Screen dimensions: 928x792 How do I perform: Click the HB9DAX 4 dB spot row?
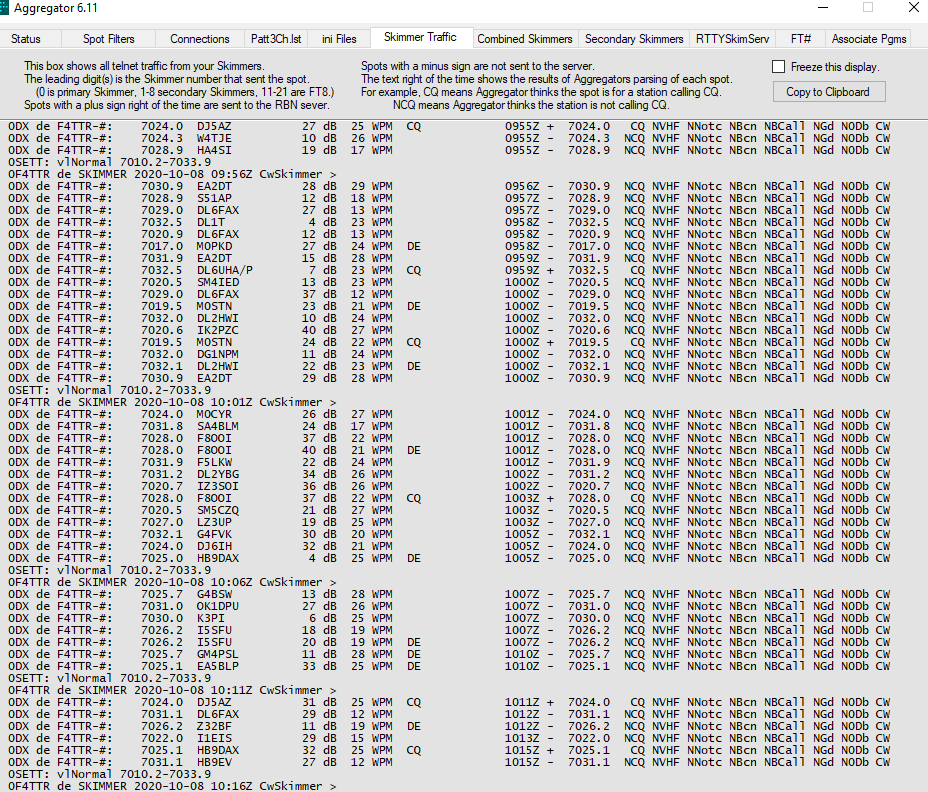tap(449, 558)
